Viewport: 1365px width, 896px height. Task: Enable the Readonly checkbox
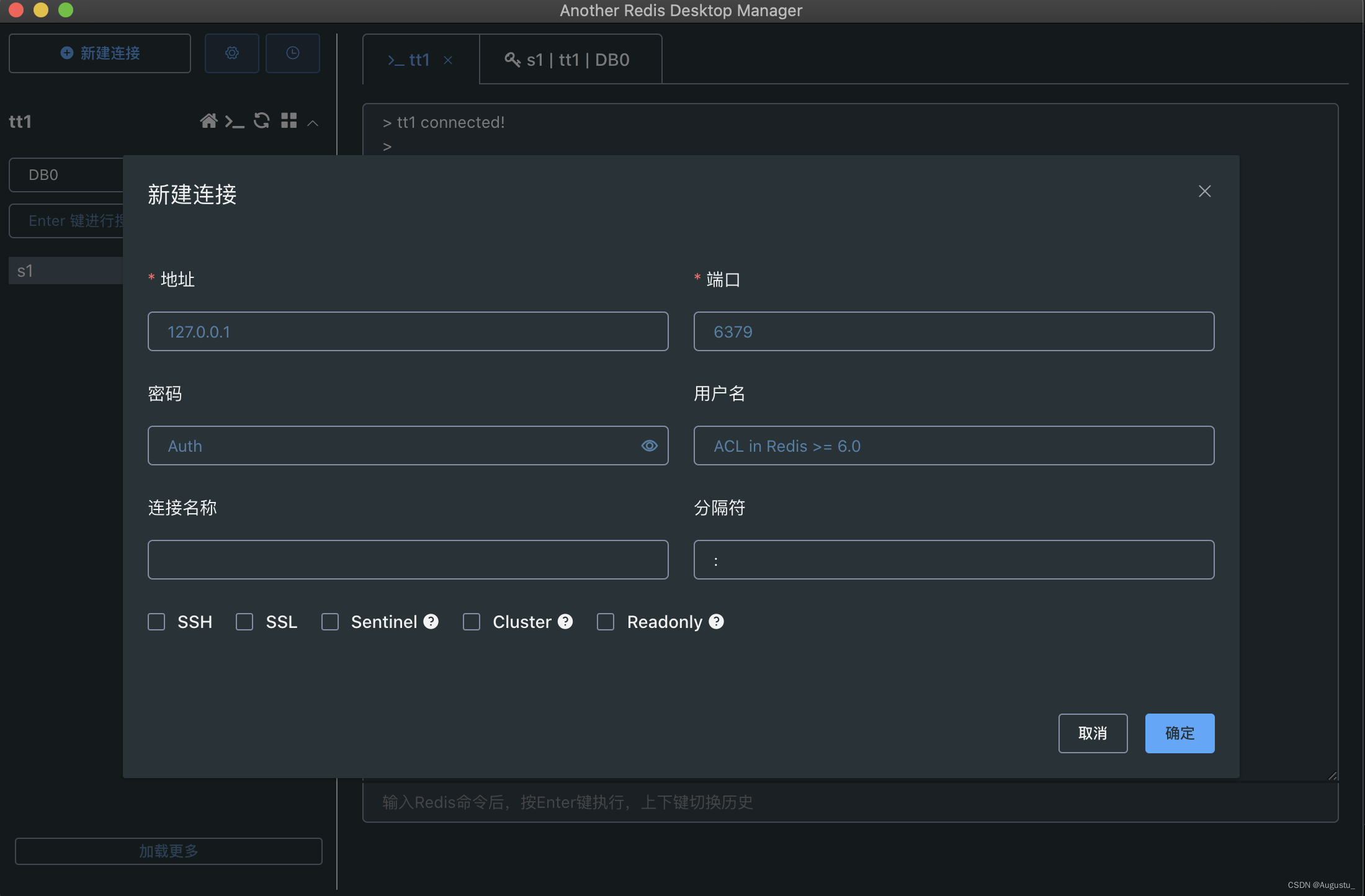[x=606, y=622]
